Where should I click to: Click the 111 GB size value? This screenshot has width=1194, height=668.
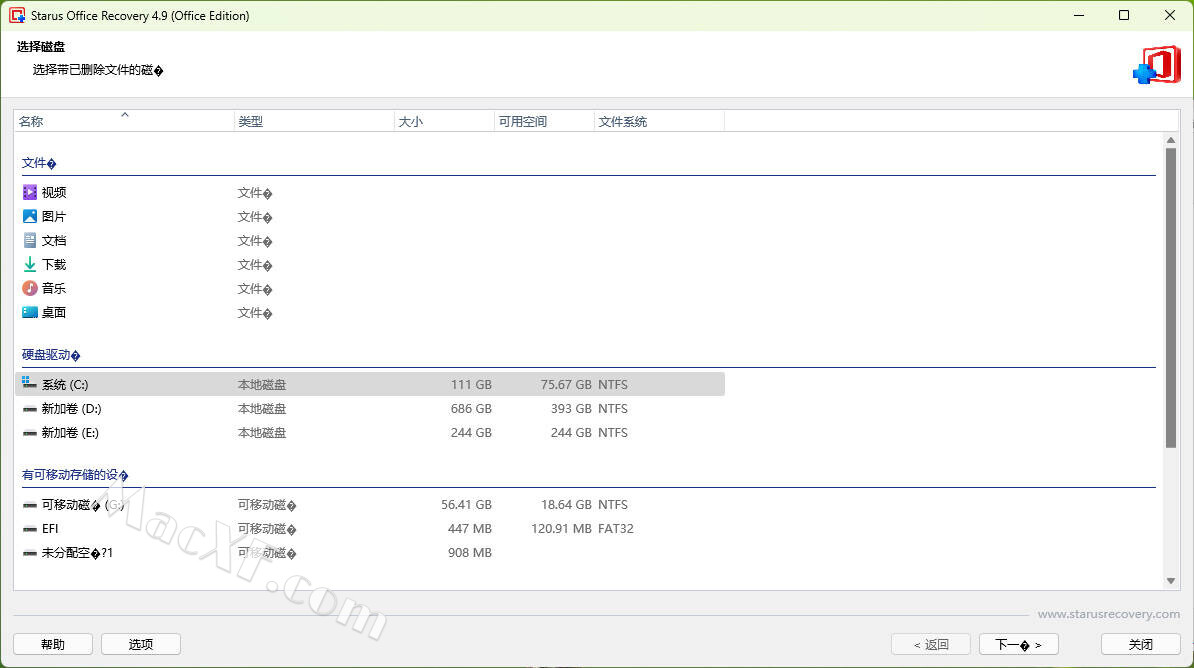471,385
